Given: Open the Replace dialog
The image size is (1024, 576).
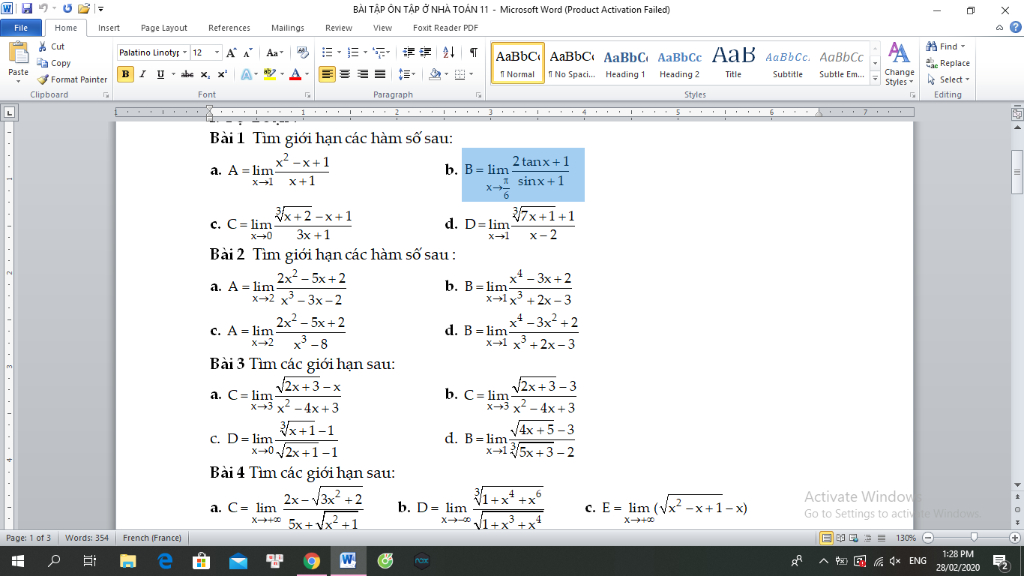Looking at the screenshot, I should click(x=948, y=63).
